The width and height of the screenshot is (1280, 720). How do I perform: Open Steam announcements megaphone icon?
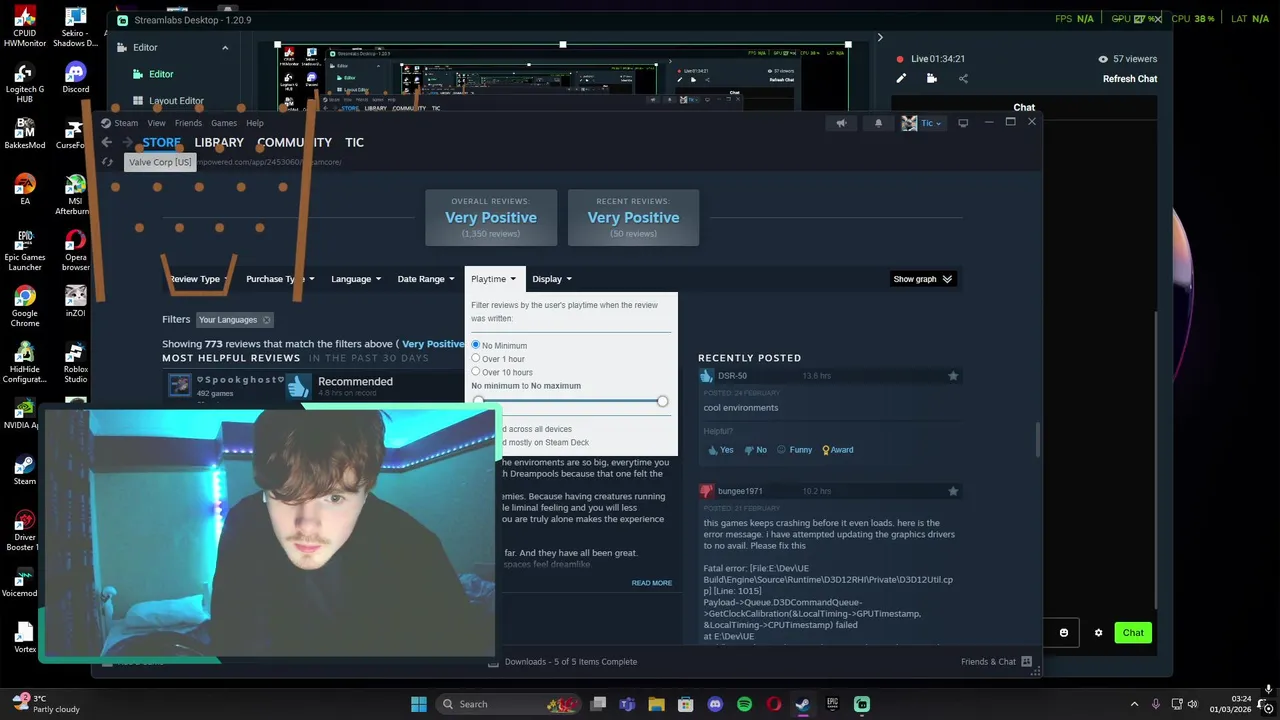click(841, 123)
